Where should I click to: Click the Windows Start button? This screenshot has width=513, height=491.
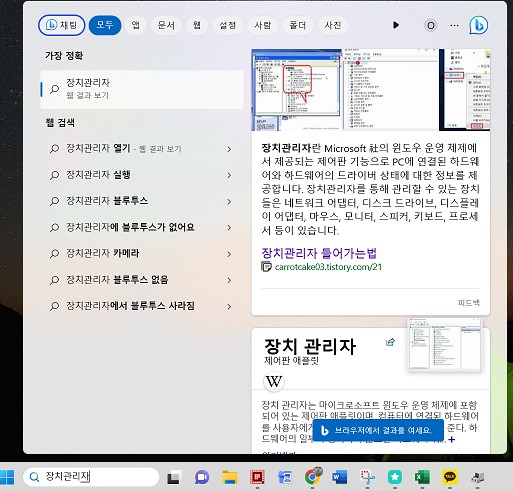tap(7, 477)
